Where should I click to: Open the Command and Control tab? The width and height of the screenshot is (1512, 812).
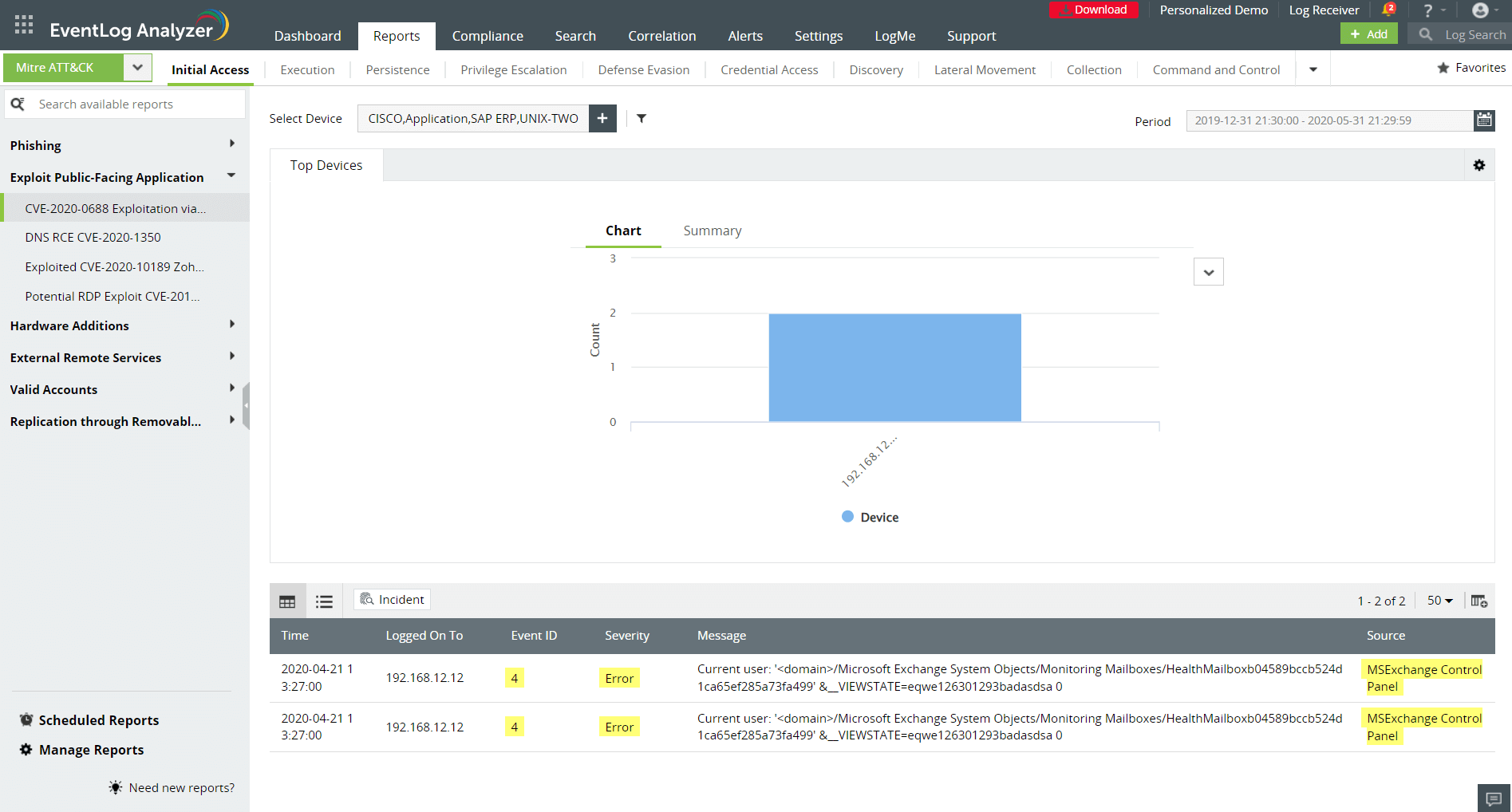[x=1216, y=70]
